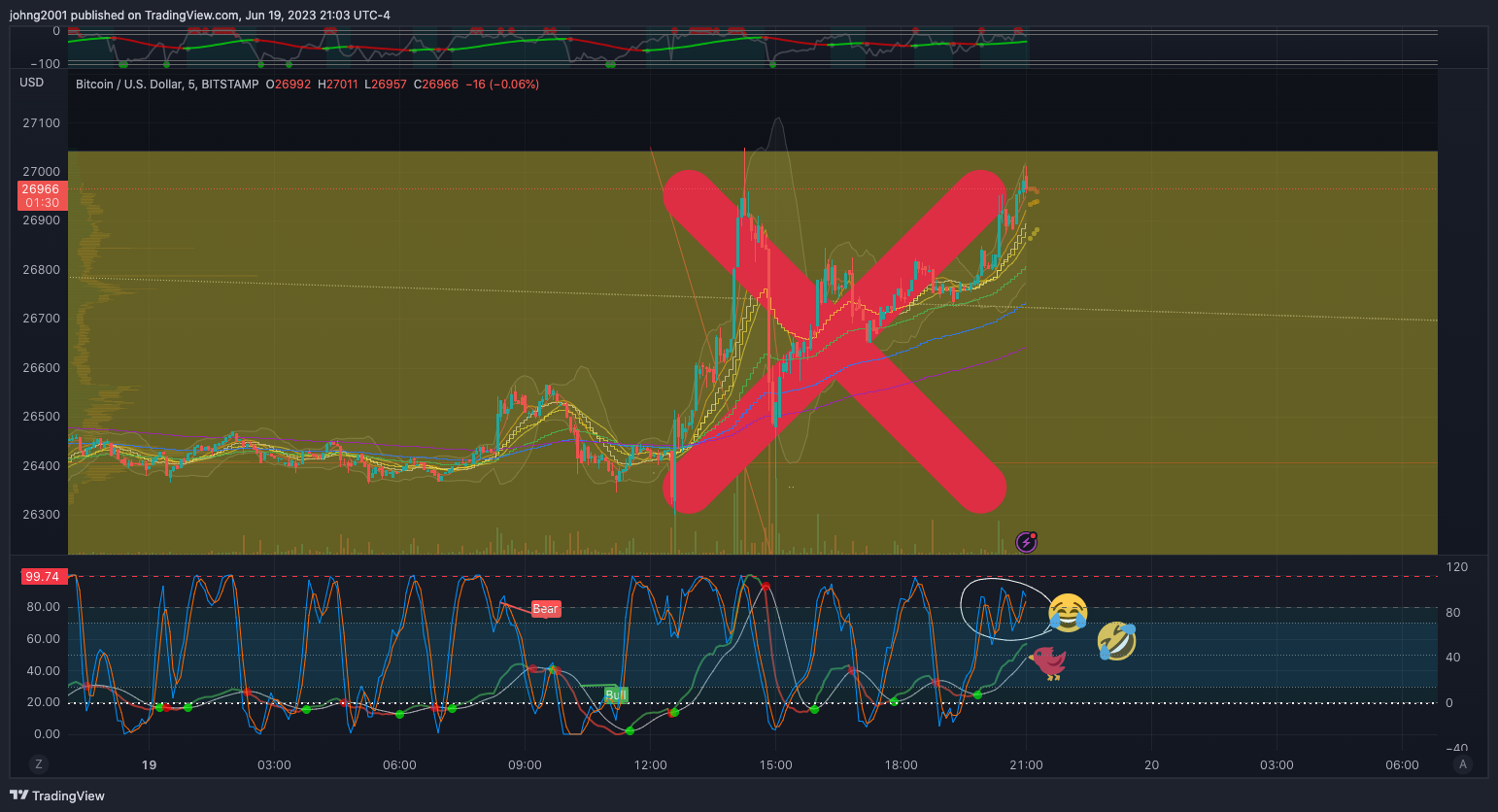Select the red Bear divergence label
The image size is (1498, 812).
tap(545, 609)
